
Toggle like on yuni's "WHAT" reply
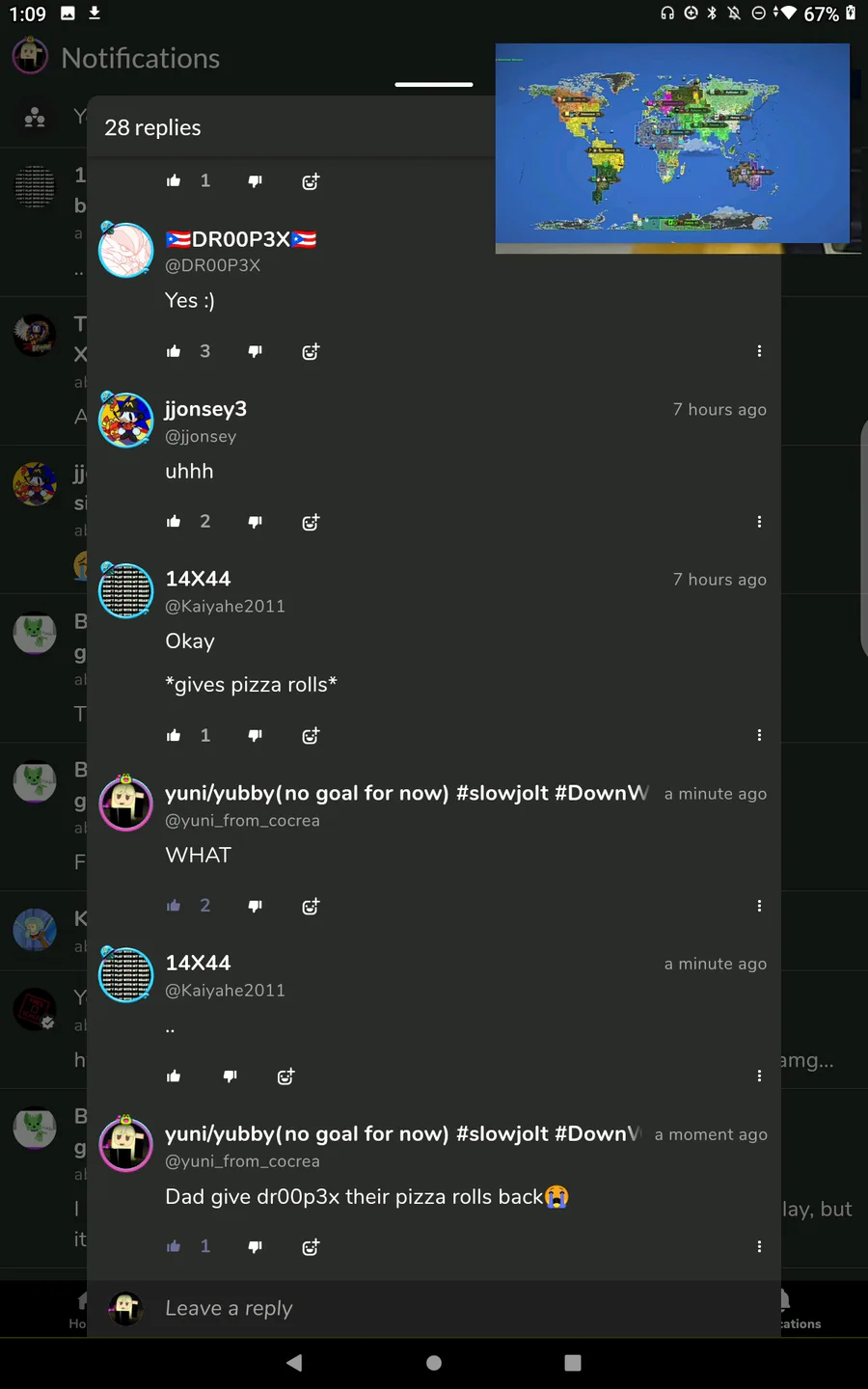coord(174,906)
